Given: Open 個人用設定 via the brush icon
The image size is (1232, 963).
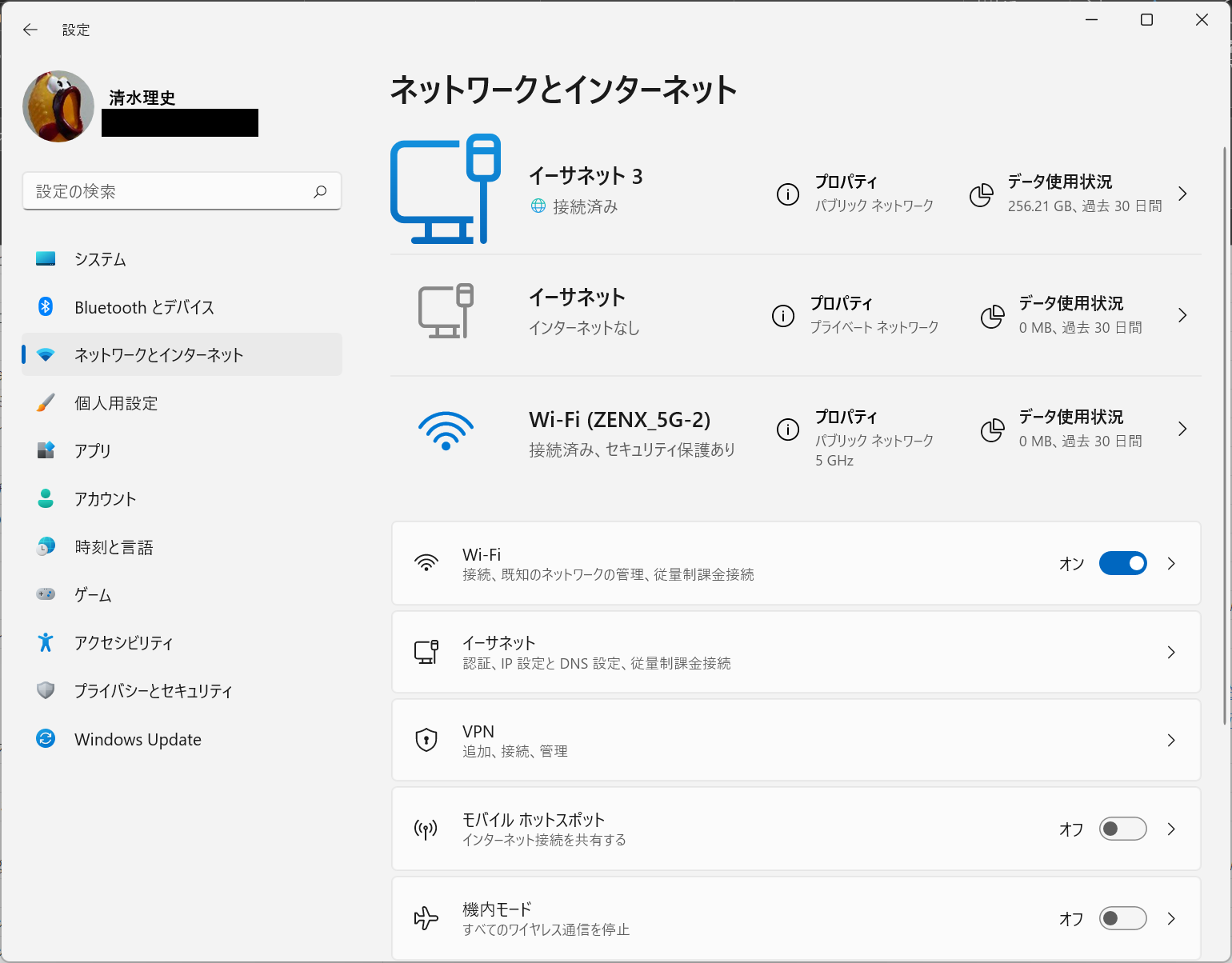Looking at the screenshot, I should click(46, 402).
